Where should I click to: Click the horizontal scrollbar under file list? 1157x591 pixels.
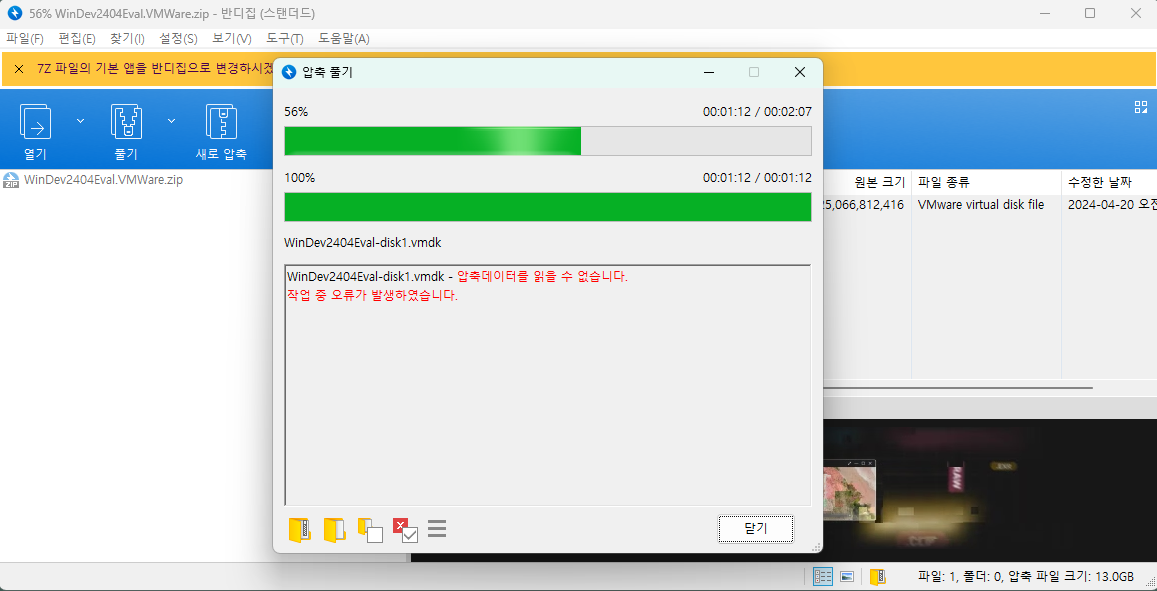pyautogui.click(x=958, y=387)
